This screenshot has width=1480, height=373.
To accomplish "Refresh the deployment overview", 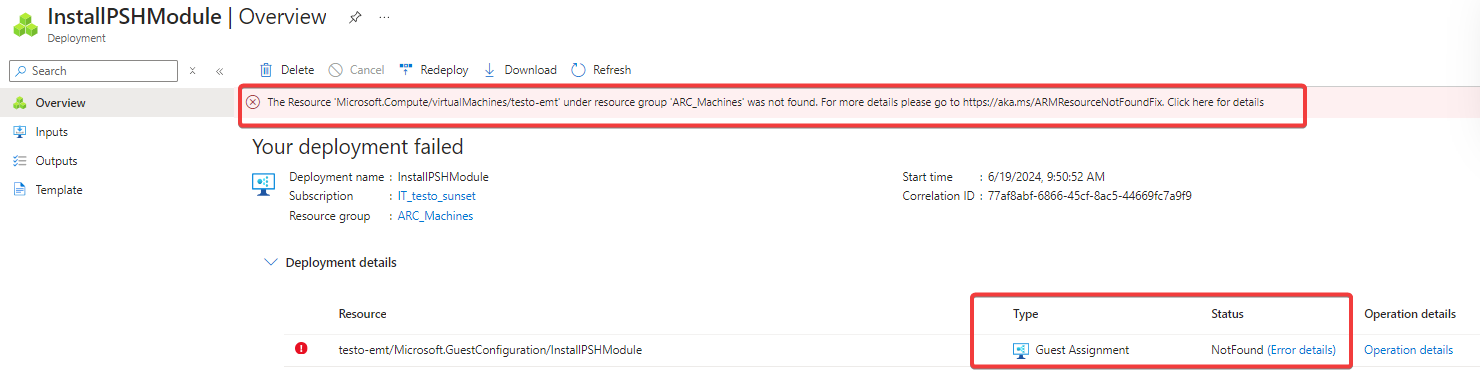I will coord(601,70).
